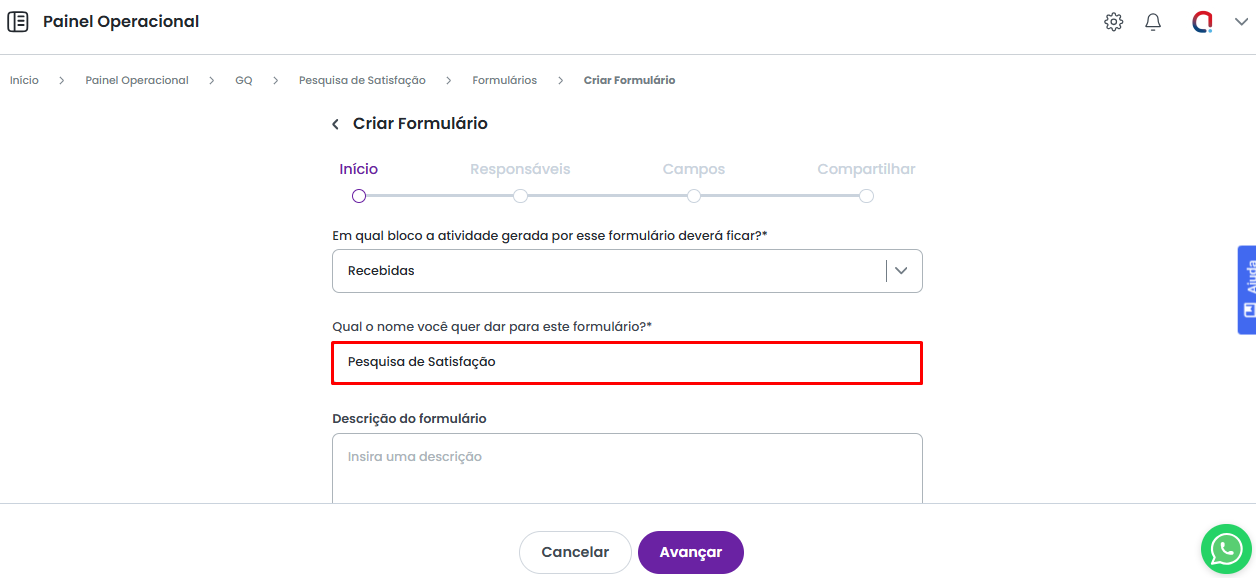Jump to the Compartilhar step
The width and height of the screenshot is (1256, 578).
coord(866,196)
